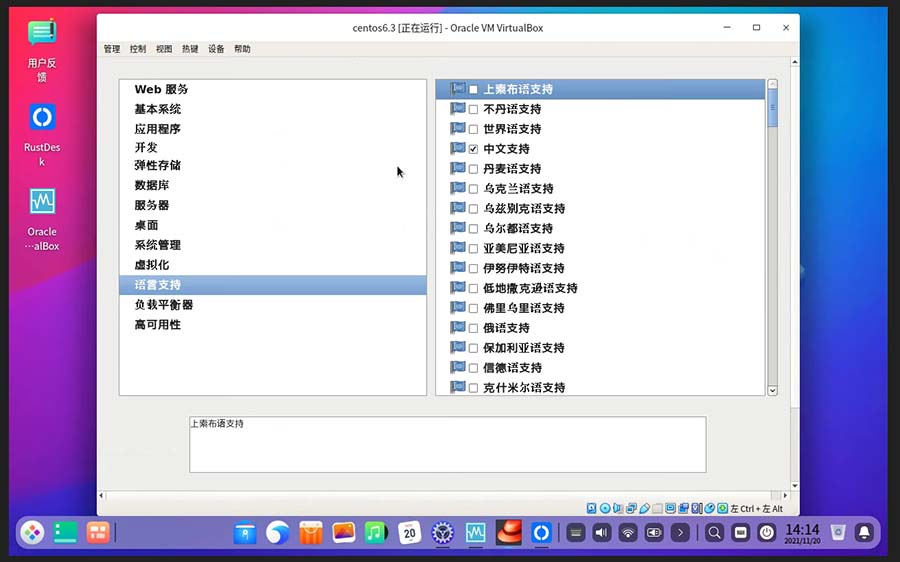Open the calendar dock icon showing 20
This screenshot has width=900, height=562.
click(410, 533)
